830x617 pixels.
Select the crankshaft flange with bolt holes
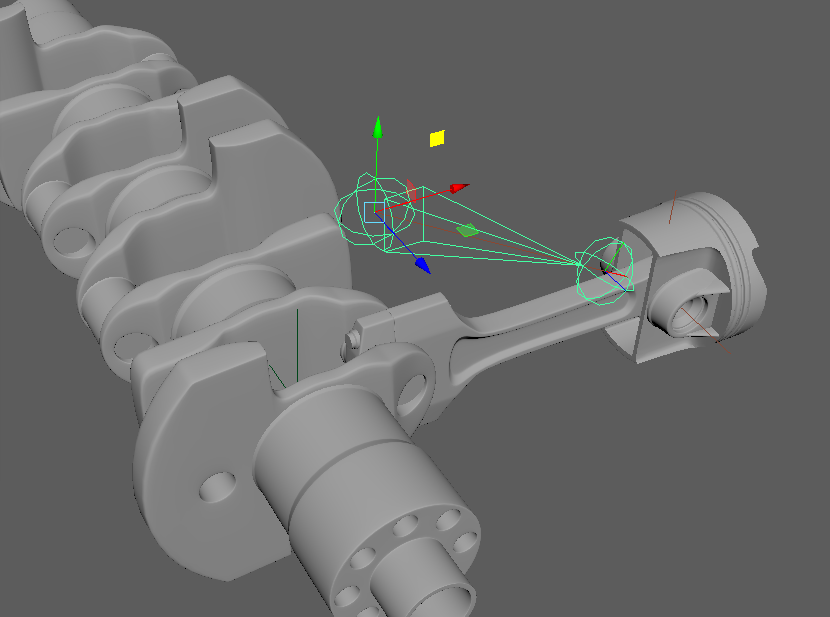tap(408, 556)
